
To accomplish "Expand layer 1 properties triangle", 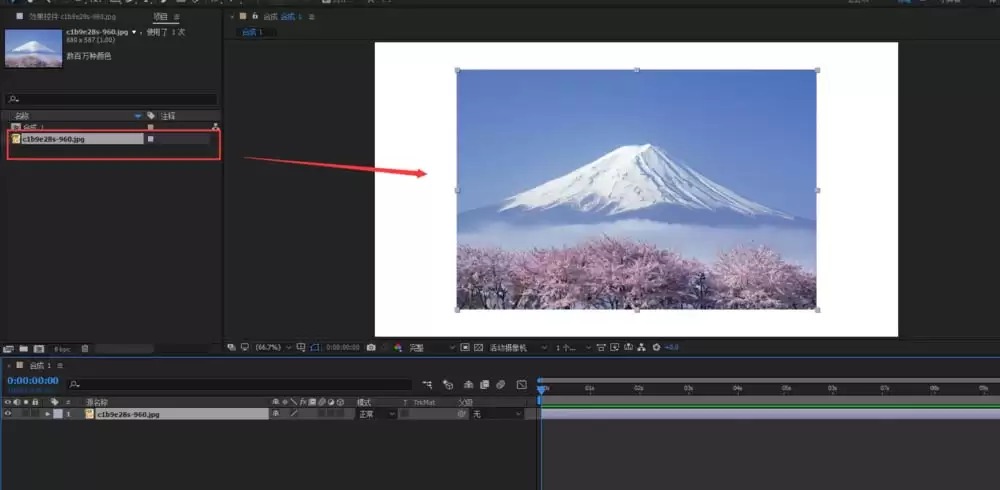I will pos(48,414).
